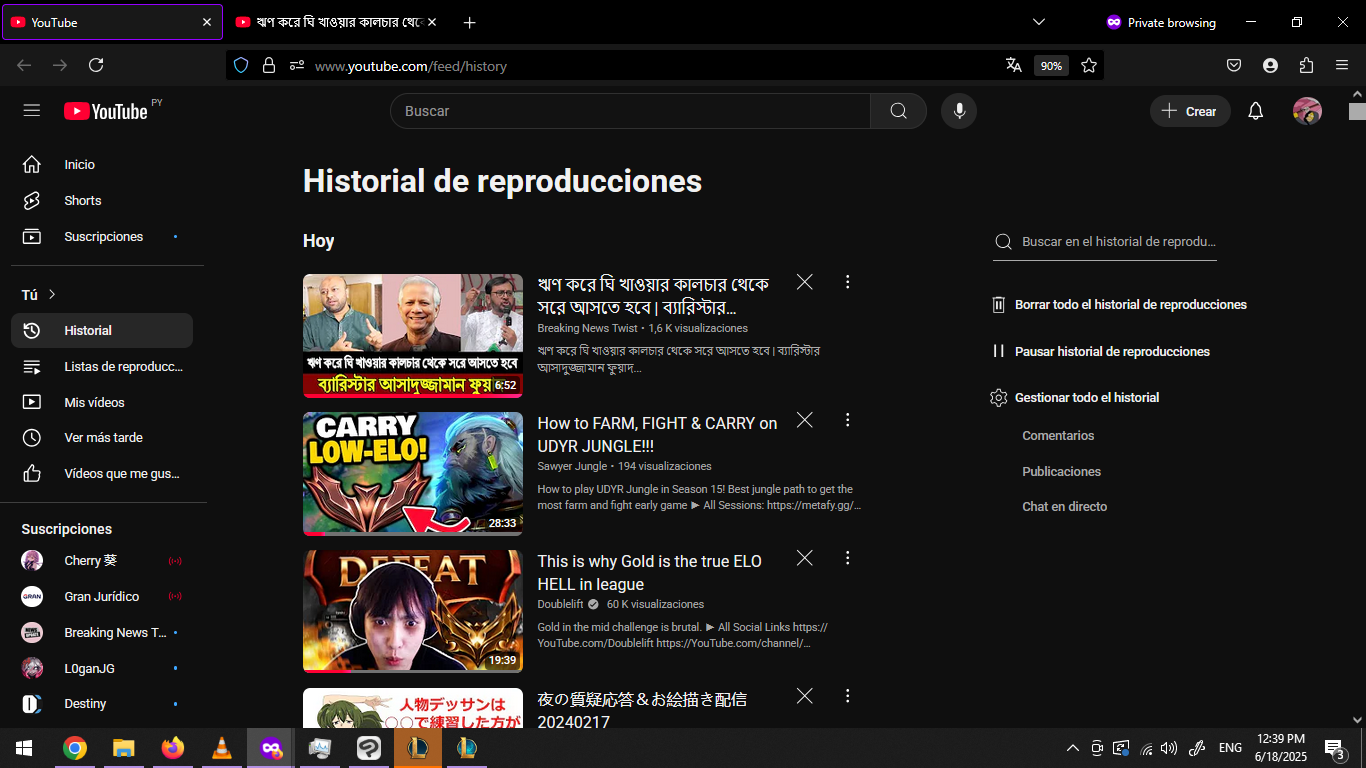Open Listas de reproducción in the sidebar
Viewport: 1366px width, 768px height.
click(102, 367)
